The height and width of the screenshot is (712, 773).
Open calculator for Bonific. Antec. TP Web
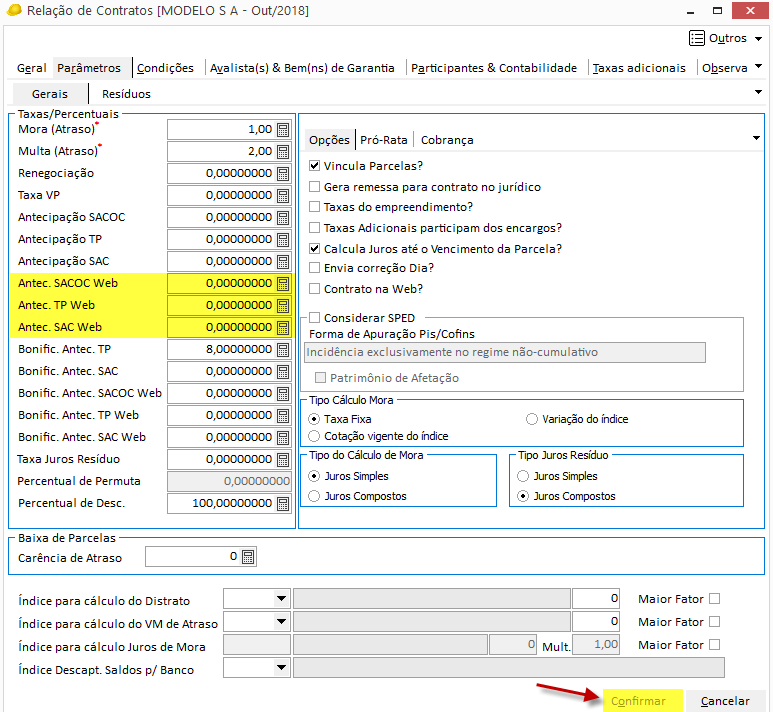[x=283, y=416]
